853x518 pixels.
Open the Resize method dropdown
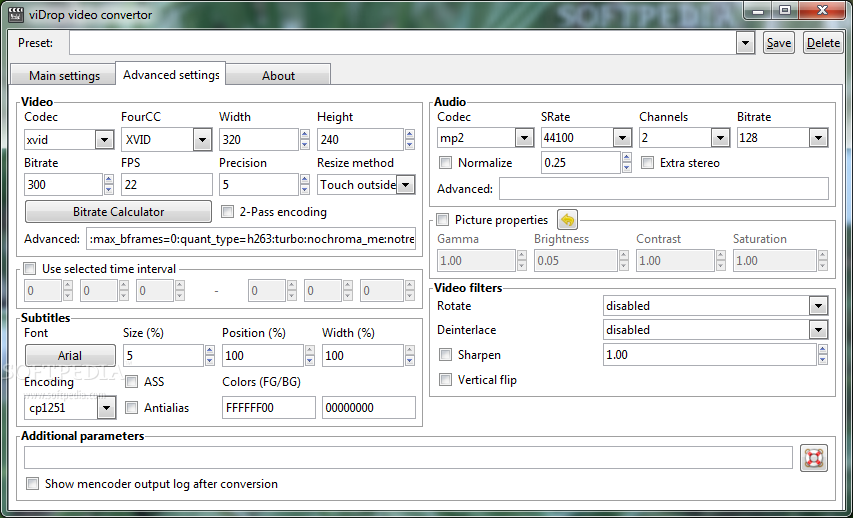tap(406, 185)
